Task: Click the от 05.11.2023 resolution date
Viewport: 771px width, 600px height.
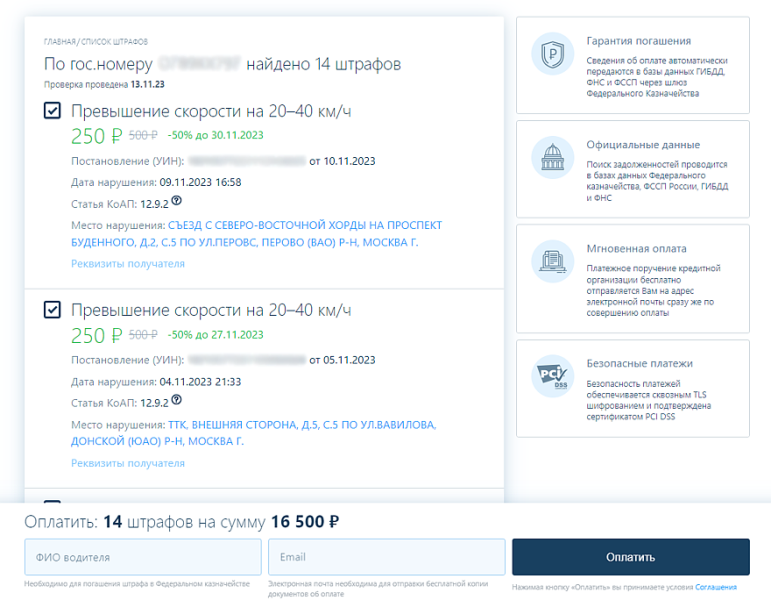Action: 342,360
